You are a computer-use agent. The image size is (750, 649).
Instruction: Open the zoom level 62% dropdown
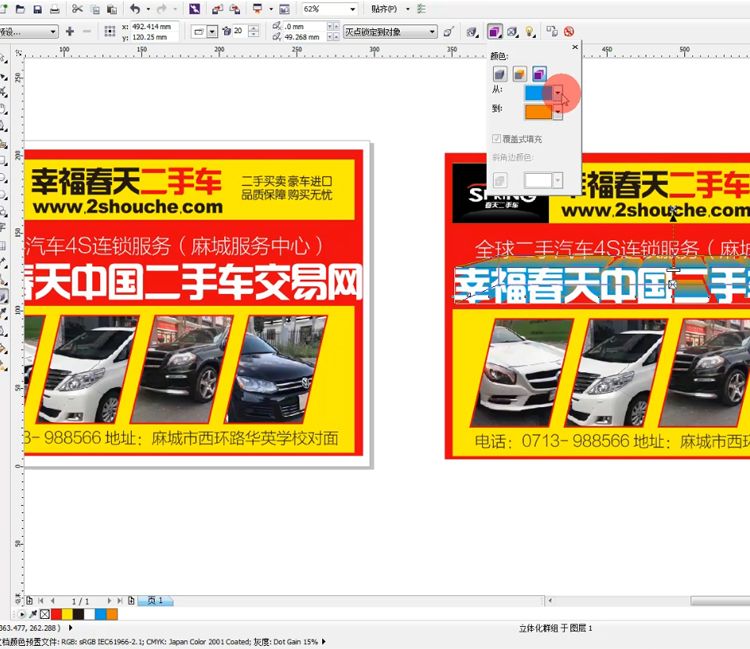coord(353,9)
